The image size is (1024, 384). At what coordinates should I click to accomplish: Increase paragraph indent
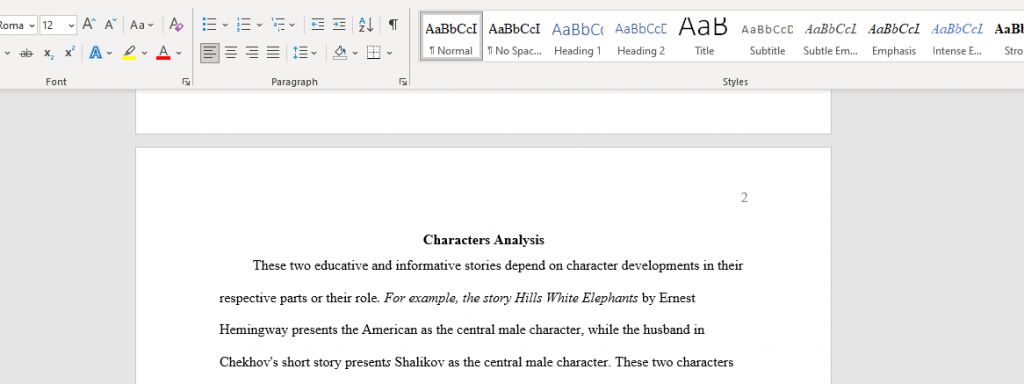tap(338, 25)
